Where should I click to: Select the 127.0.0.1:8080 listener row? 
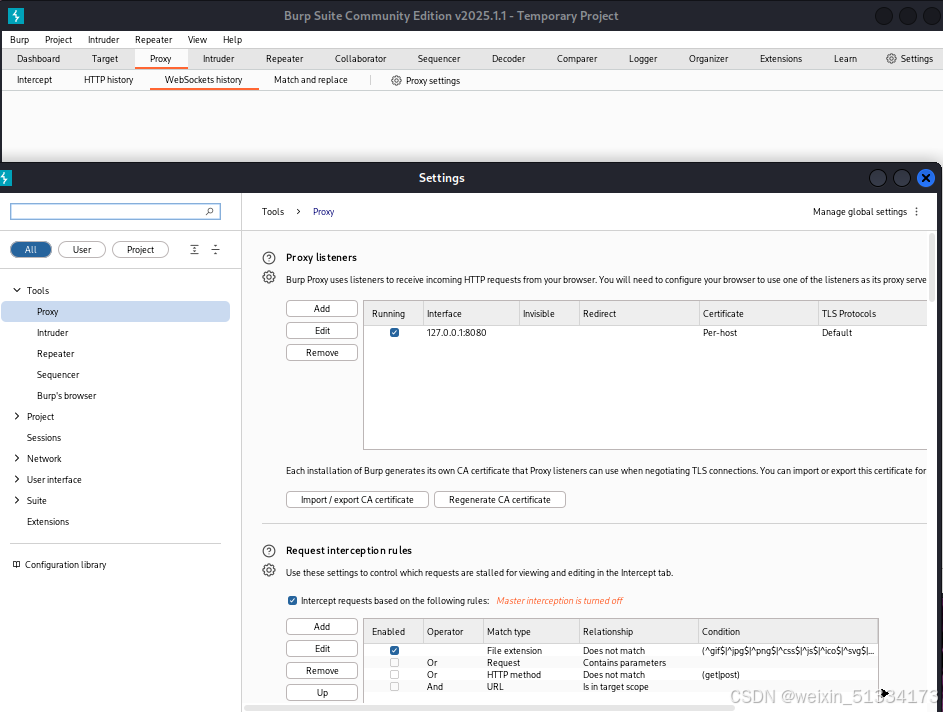click(645, 333)
